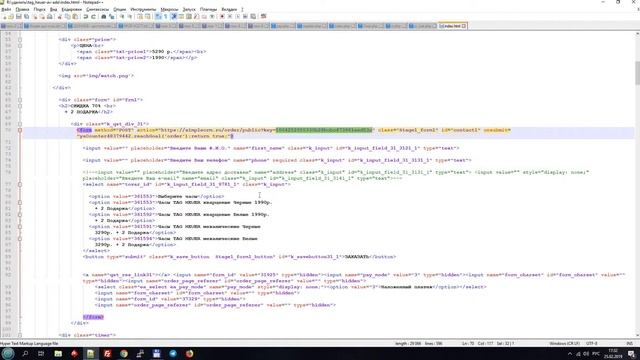Run macro multiple times icon

(245, 17)
